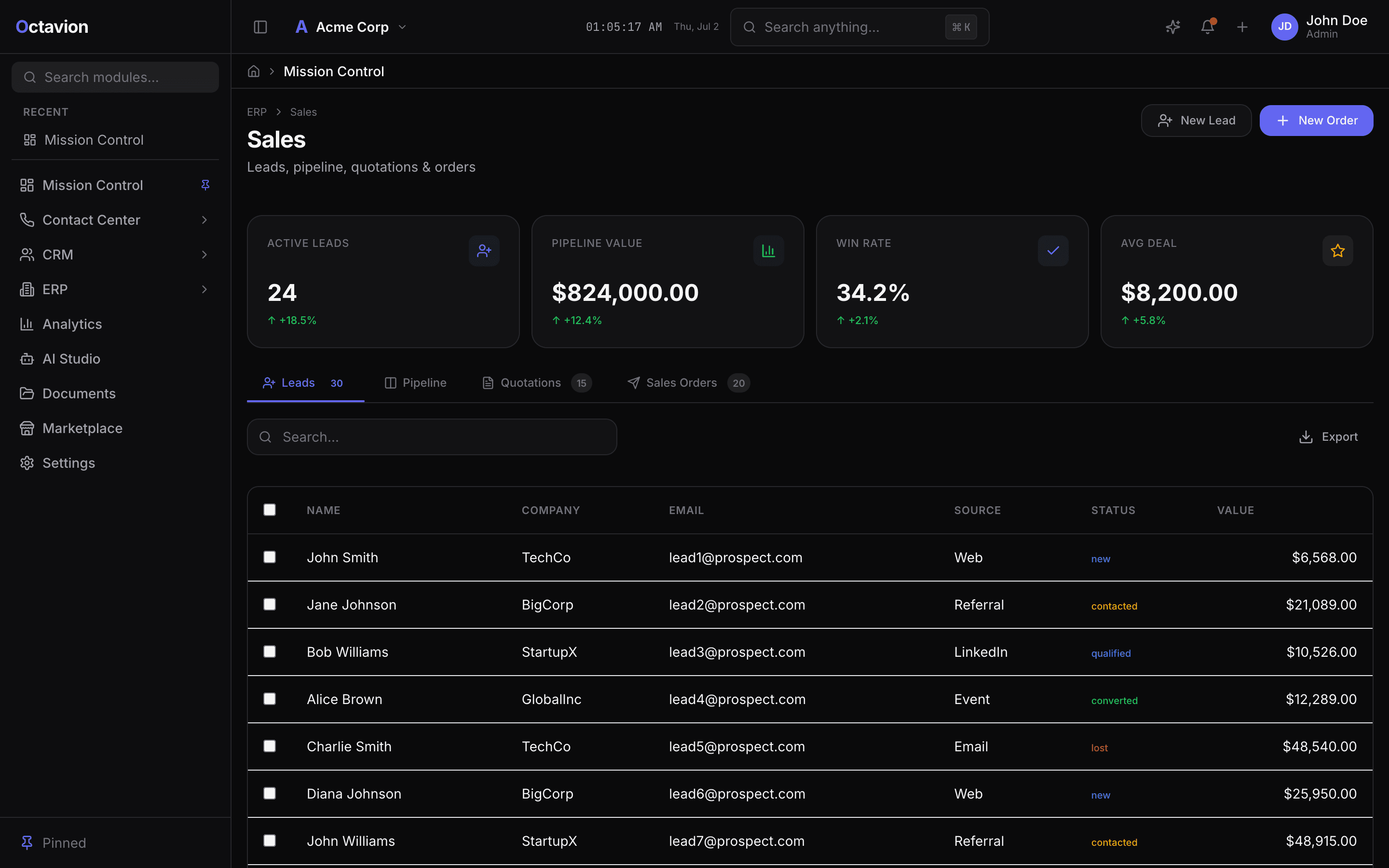Unpin Mission Control using pin icon
The width and height of the screenshot is (1389, 868).
(205, 185)
